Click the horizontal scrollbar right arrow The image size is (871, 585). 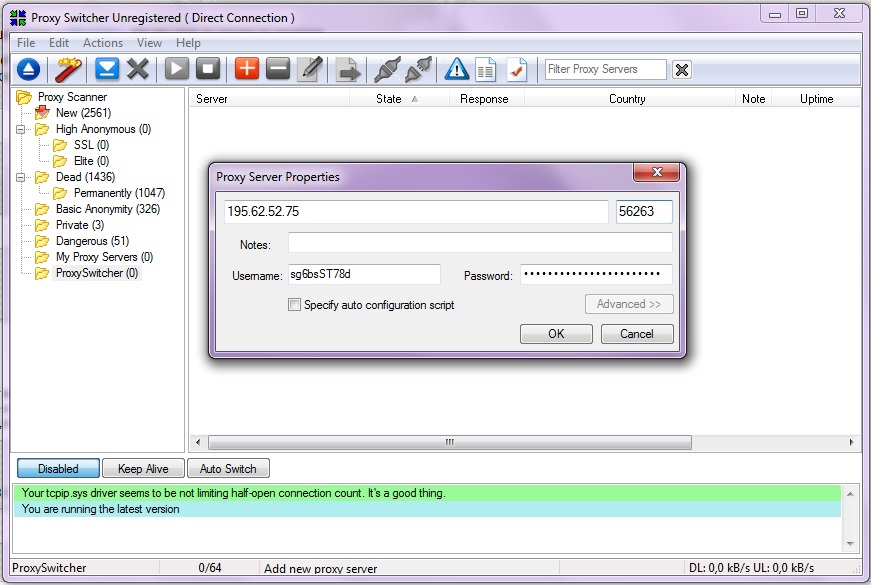point(852,443)
